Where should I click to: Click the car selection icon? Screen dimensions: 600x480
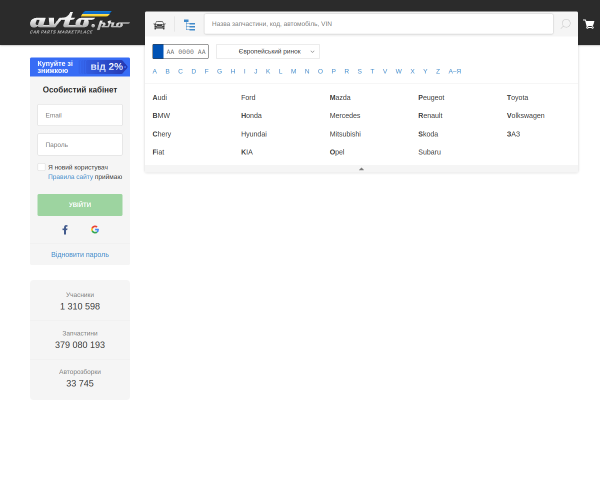tap(159, 25)
